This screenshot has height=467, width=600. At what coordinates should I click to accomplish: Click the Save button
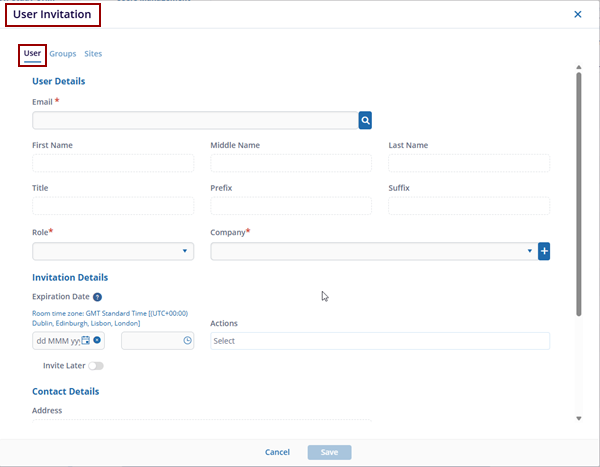[329, 452]
